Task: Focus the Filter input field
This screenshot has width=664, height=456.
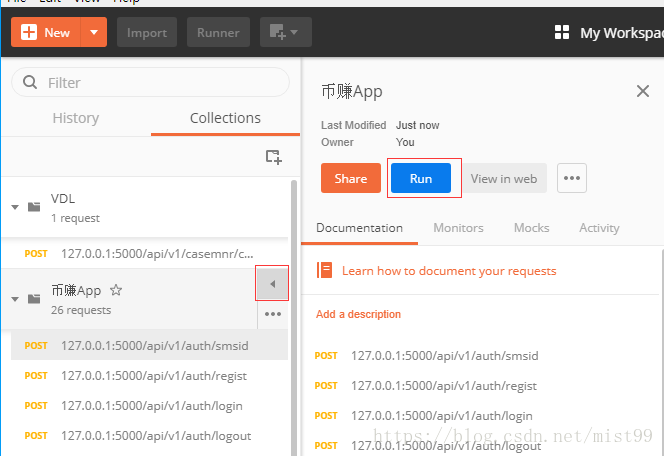Action: (x=150, y=82)
